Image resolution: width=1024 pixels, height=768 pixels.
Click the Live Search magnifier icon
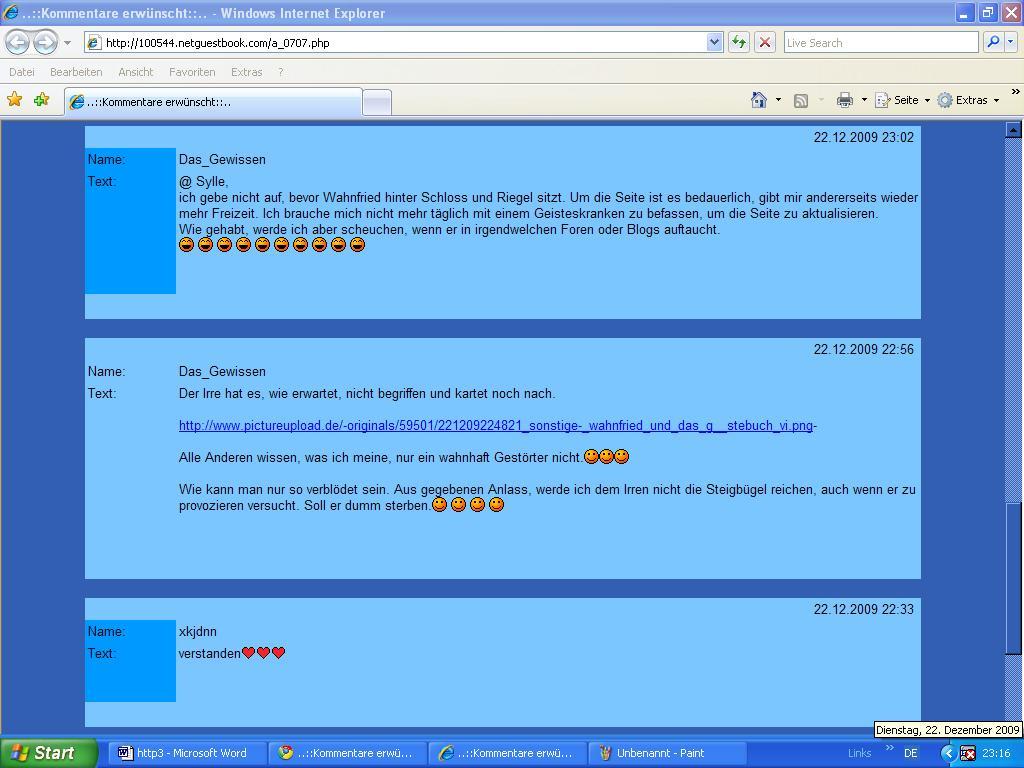coord(993,42)
